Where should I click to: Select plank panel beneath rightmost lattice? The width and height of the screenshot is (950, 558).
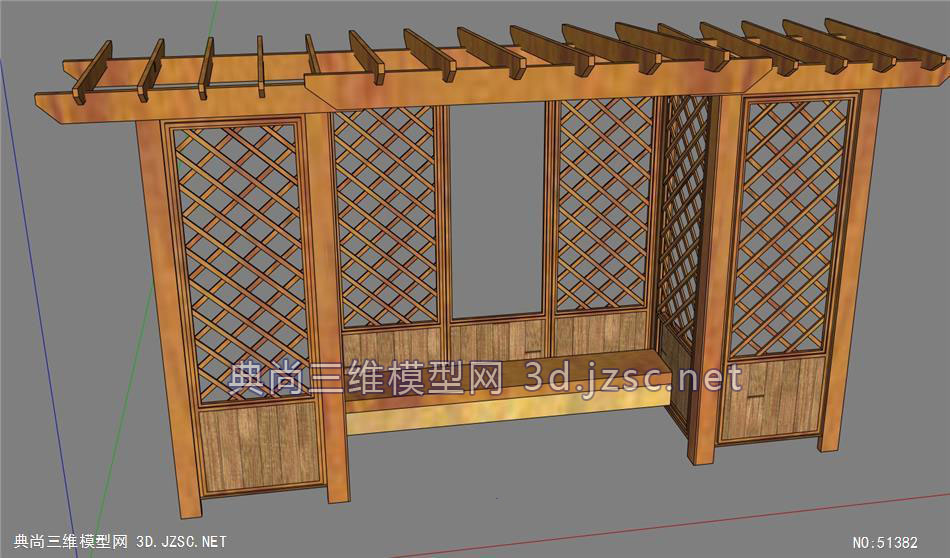pos(771,399)
